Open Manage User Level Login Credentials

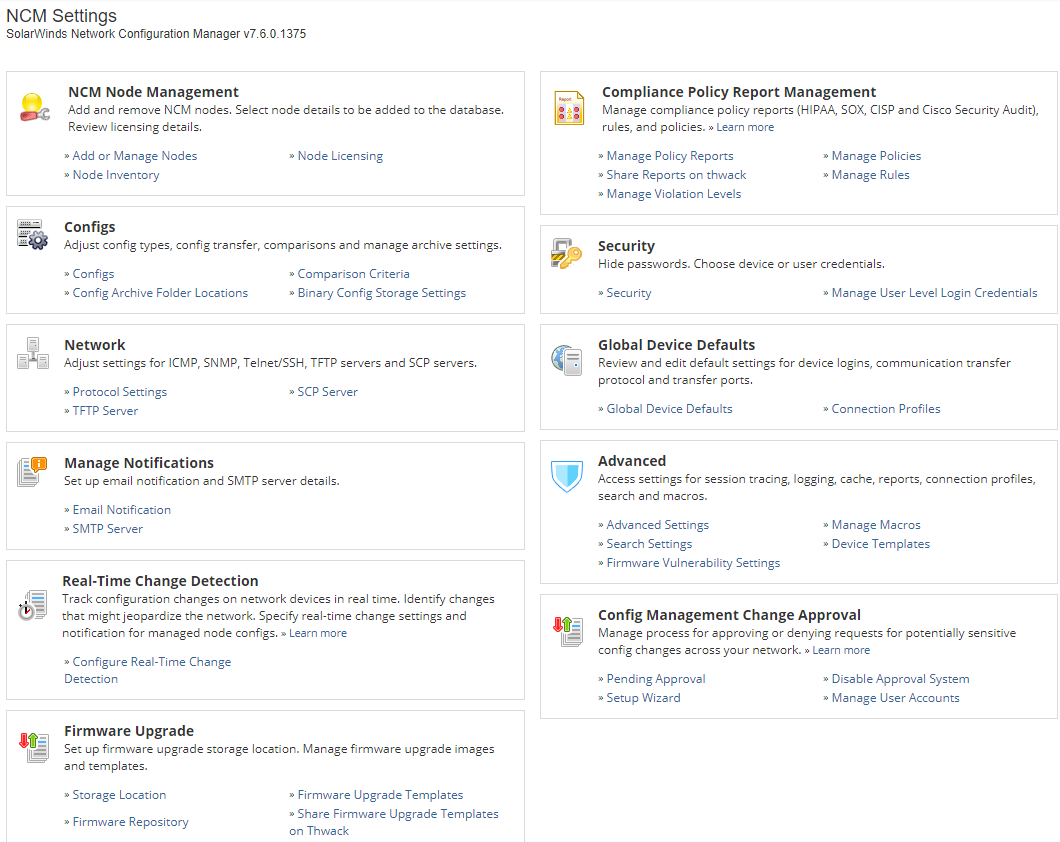pos(934,293)
